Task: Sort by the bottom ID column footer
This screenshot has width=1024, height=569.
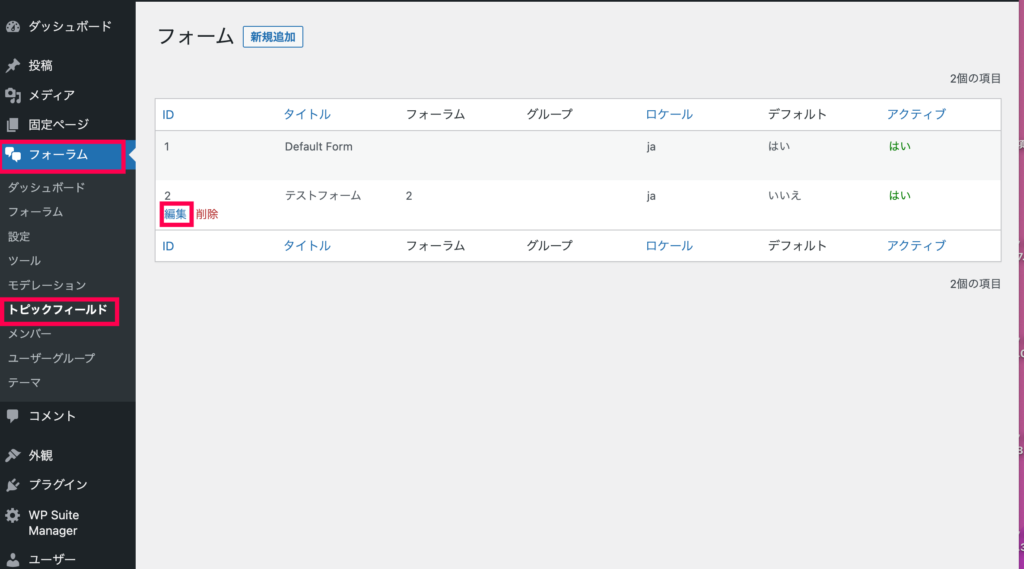Action: pyautogui.click(x=168, y=246)
